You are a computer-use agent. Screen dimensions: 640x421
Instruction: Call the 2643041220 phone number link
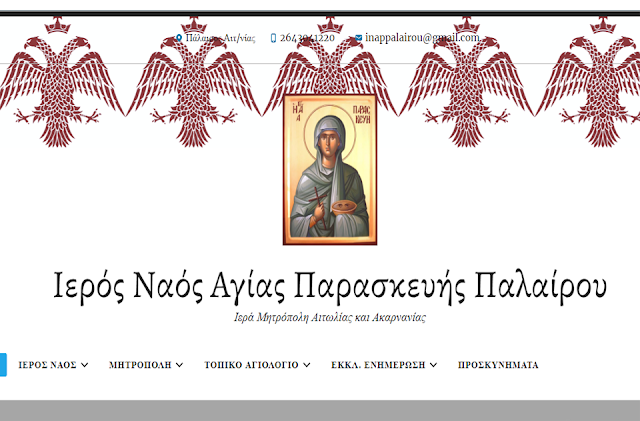(x=307, y=38)
